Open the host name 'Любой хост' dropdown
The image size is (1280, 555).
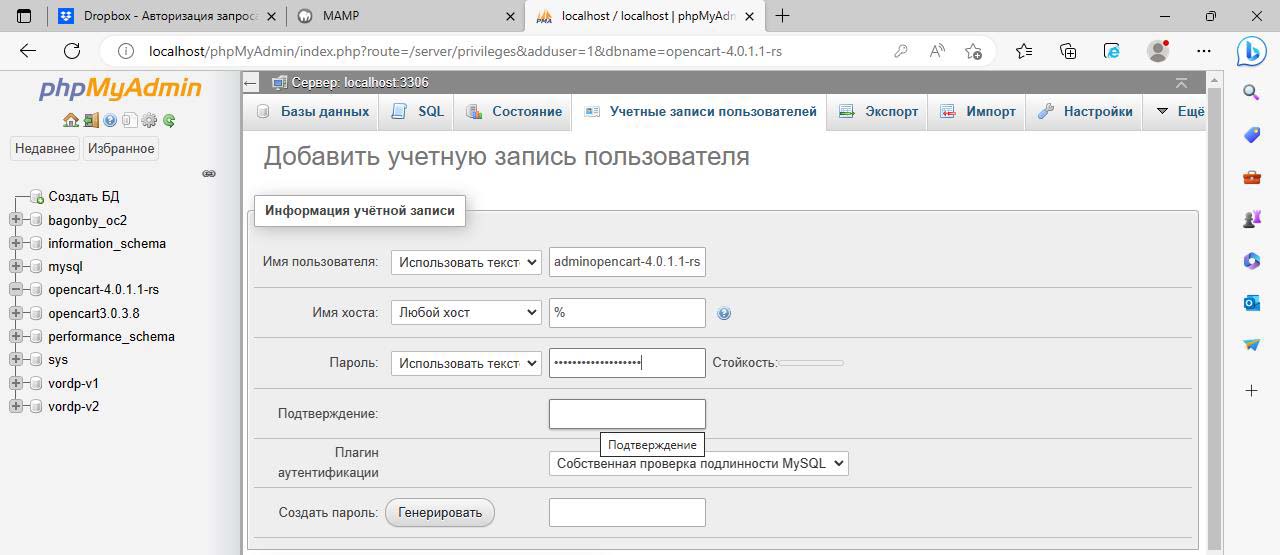click(x=466, y=312)
